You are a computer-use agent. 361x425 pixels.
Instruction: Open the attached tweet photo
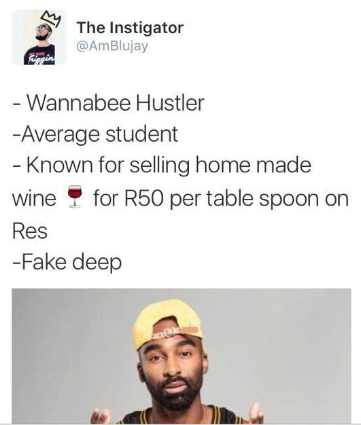pyautogui.click(x=181, y=356)
